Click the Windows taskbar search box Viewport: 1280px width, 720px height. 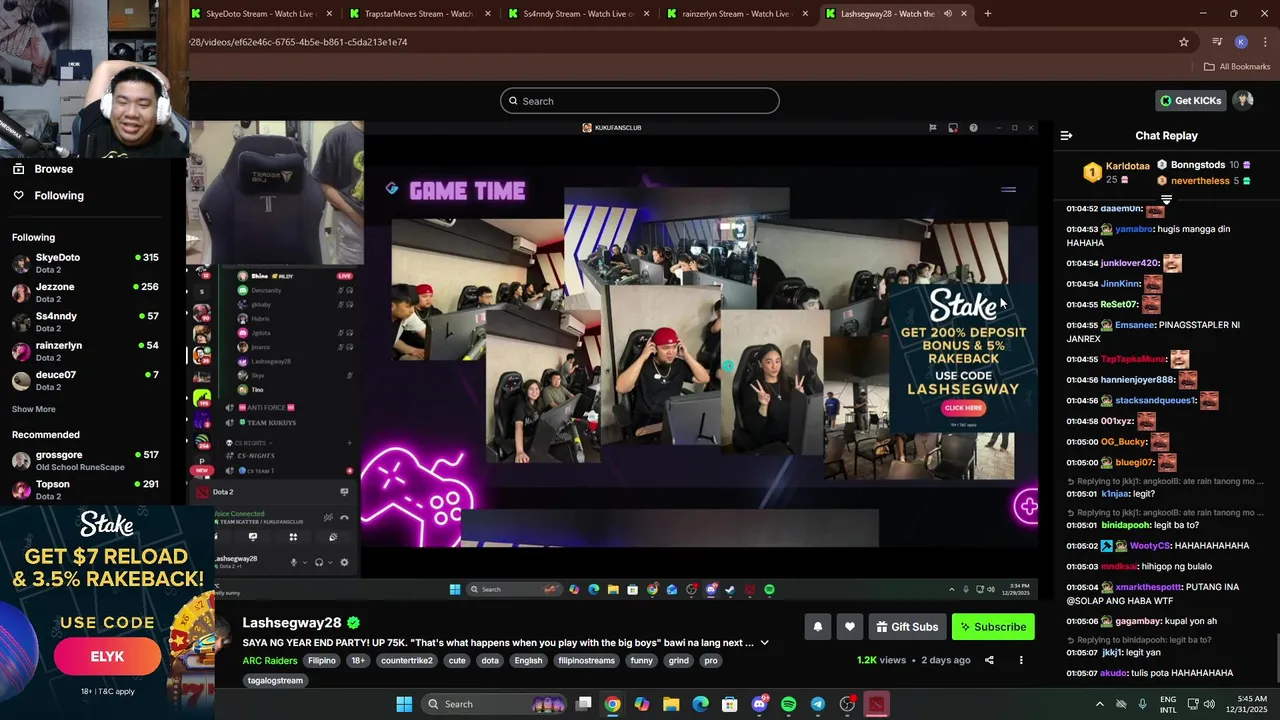click(494, 704)
